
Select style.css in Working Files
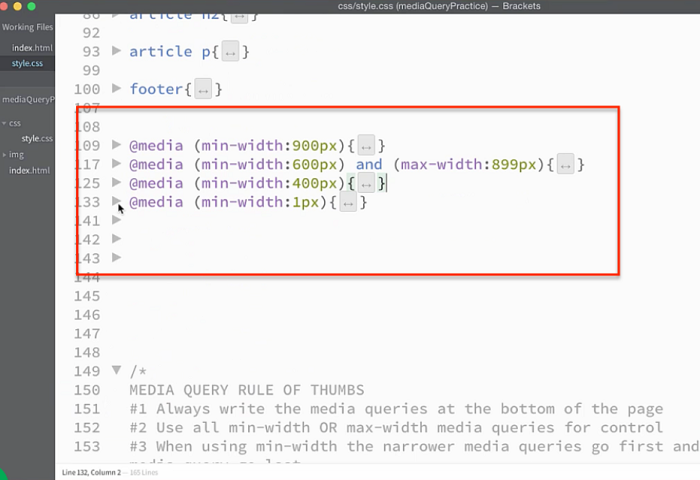[28, 64]
